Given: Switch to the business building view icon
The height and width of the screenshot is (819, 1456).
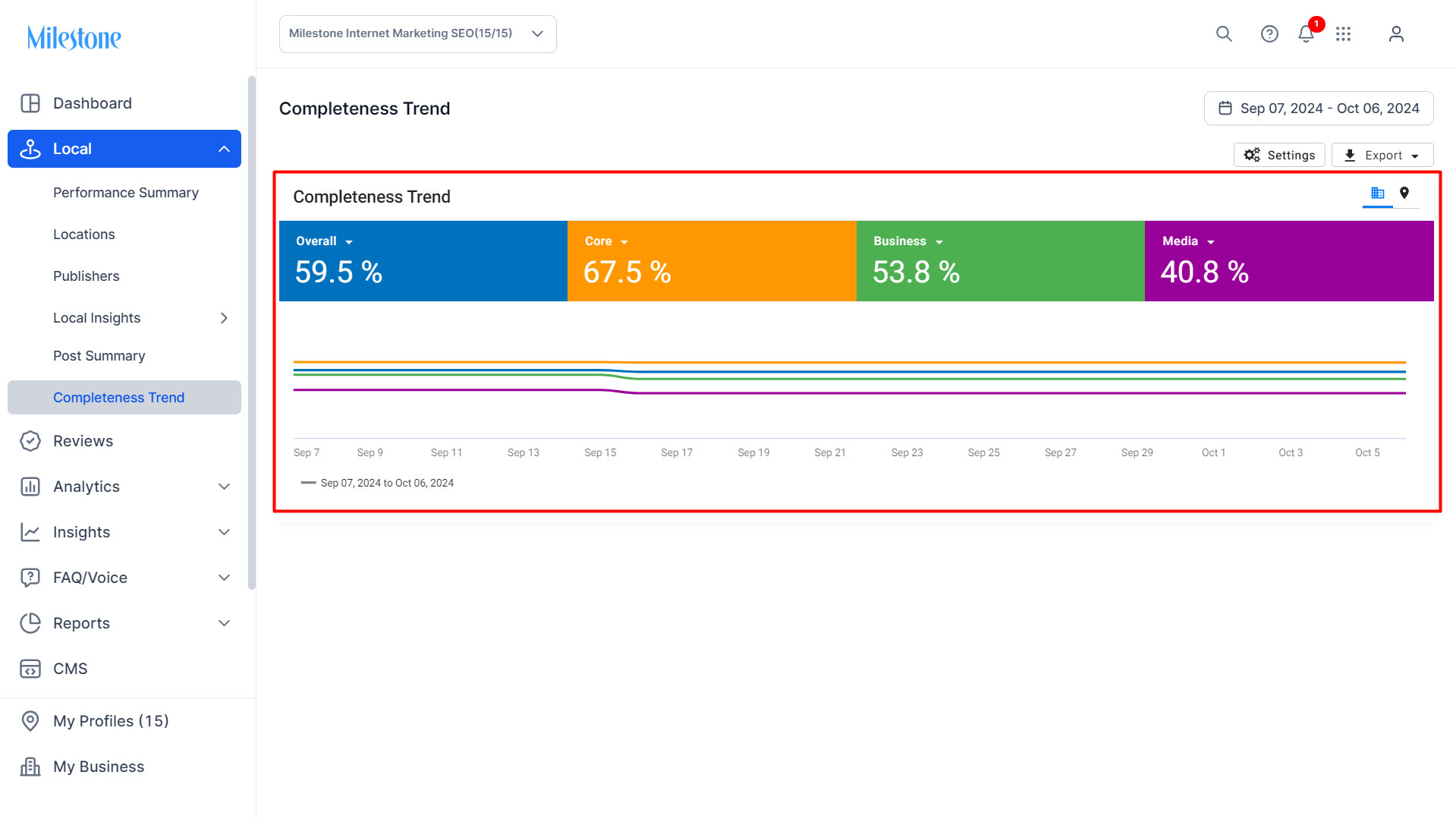Looking at the screenshot, I should pyautogui.click(x=1378, y=193).
